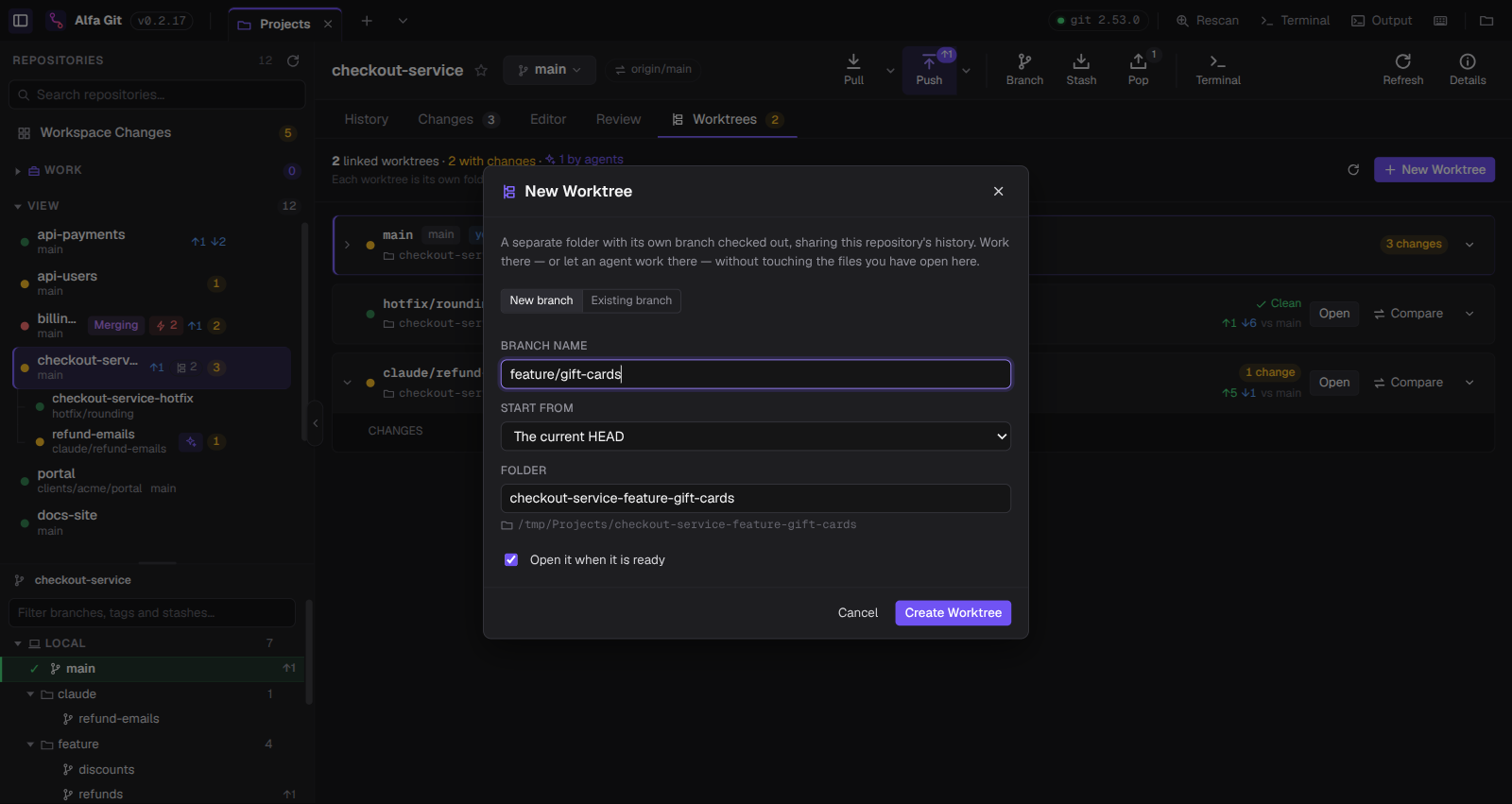
Task: Add a new tab with plus icon
Action: pyautogui.click(x=367, y=21)
